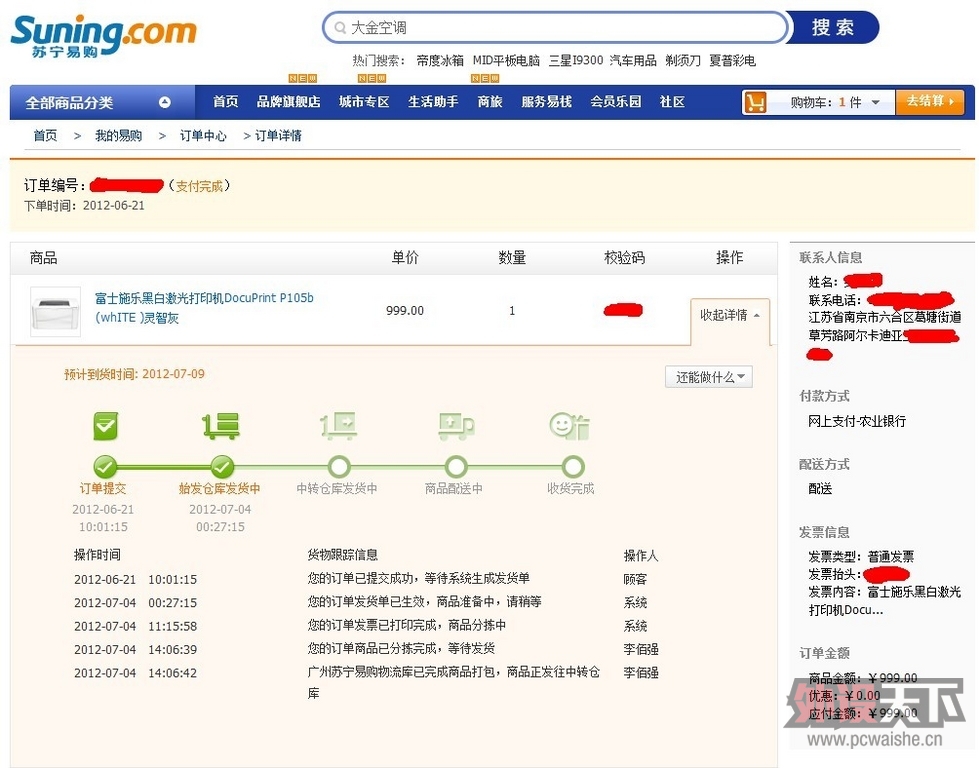Click payment method 网上支付-农业银行
Viewport: 979px width, 768px height.
857,421
